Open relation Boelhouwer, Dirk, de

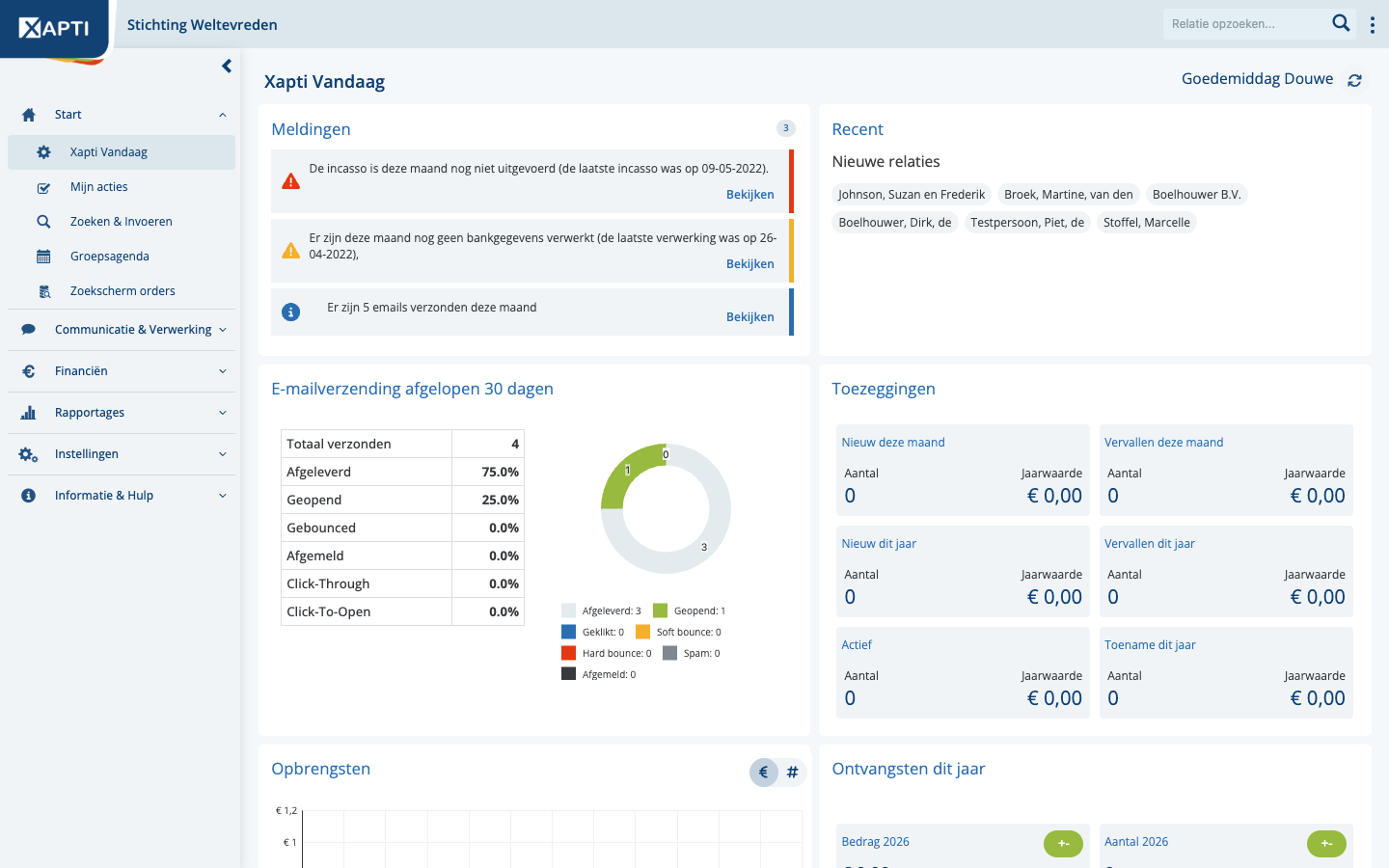click(895, 223)
